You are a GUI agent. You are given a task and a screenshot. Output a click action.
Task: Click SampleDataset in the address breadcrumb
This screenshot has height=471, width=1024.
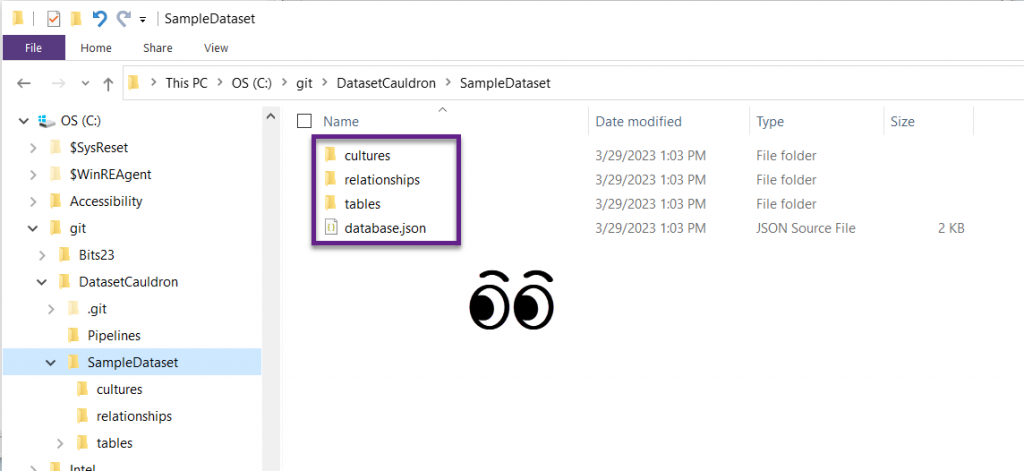(505, 83)
